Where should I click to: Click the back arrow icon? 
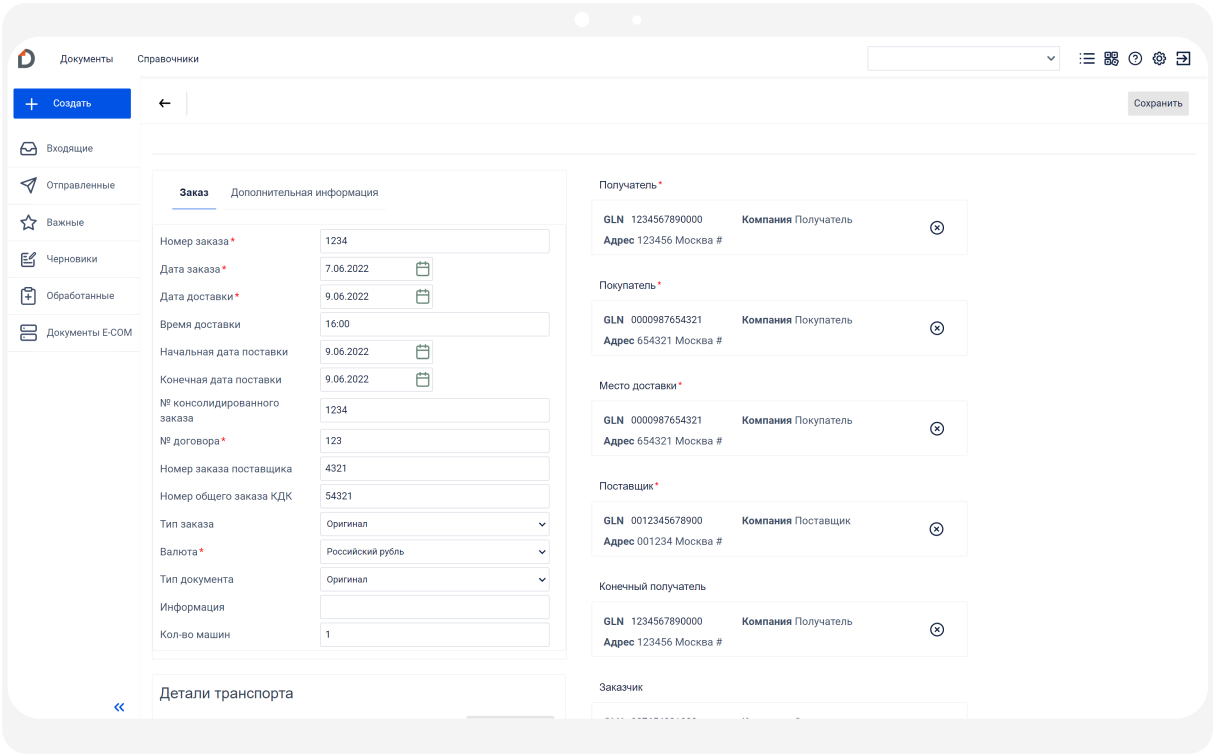(165, 103)
